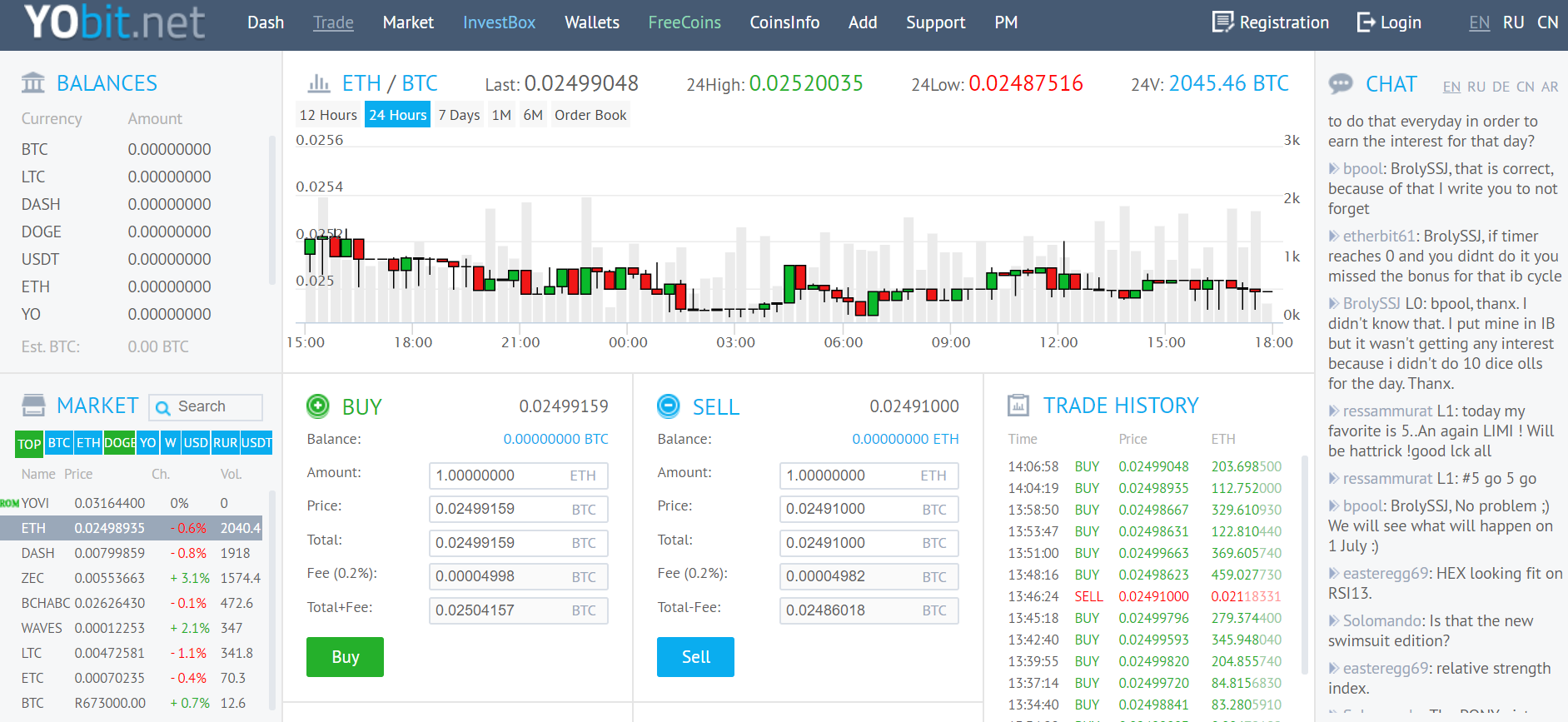
Task: Click the sell price 0.02491000 link
Action: [914, 406]
